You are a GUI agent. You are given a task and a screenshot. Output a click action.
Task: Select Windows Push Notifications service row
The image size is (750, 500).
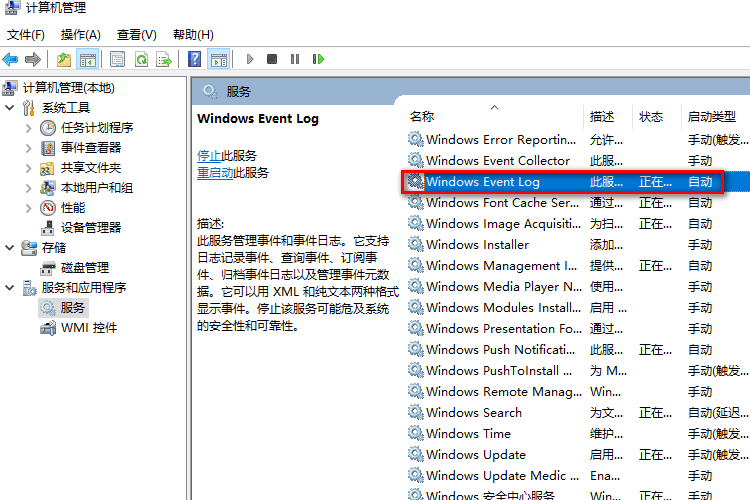[x=577, y=350]
